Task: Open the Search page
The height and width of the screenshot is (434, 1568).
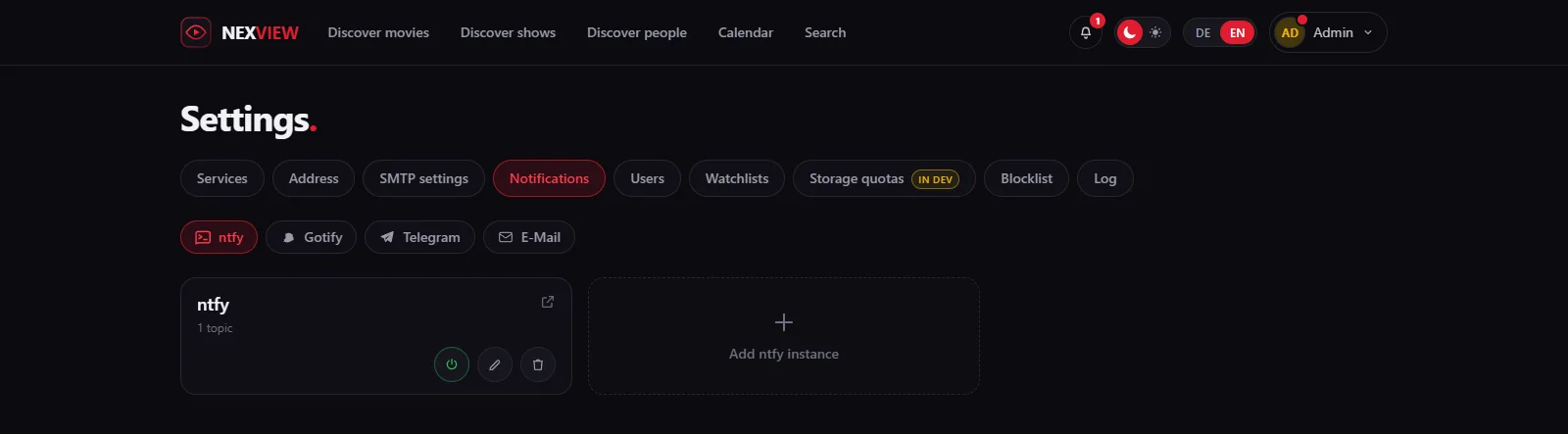Action: click(825, 32)
